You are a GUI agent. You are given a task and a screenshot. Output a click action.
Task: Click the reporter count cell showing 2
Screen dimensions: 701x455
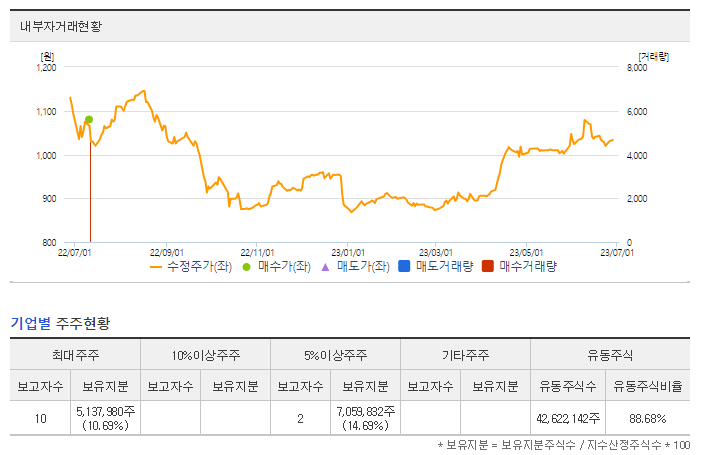coord(300,419)
